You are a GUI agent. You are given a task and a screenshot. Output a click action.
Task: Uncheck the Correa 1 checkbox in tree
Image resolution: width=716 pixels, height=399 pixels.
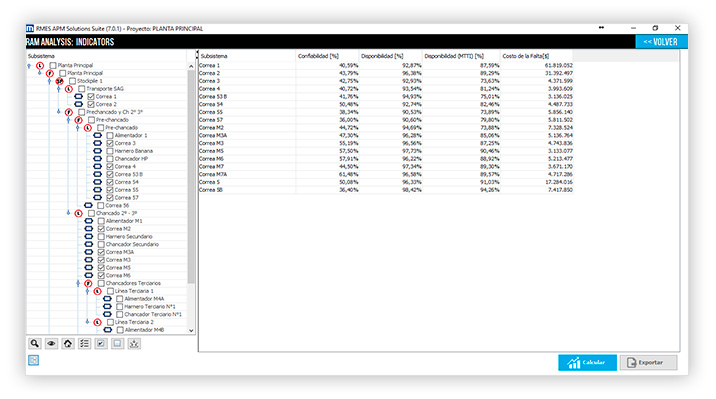[x=91, y=96]
